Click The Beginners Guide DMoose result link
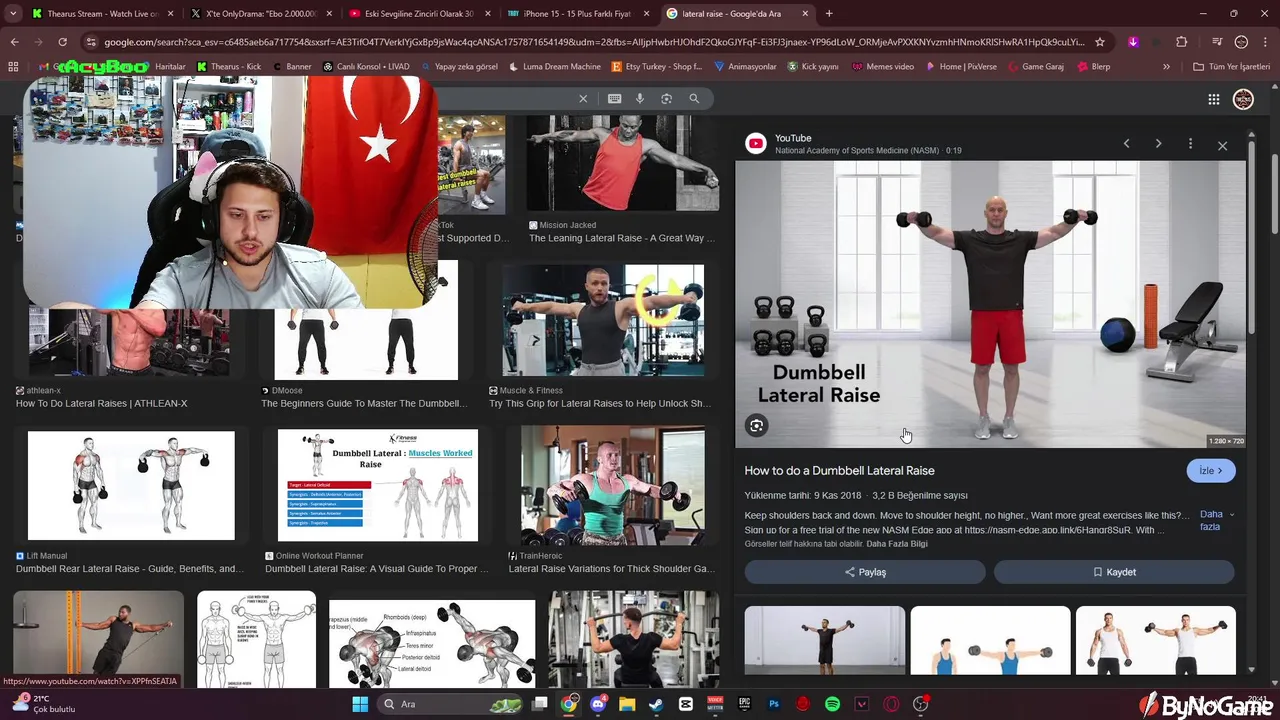Image resolution: width=1280 pixels, height=720 pixels. click(x=364, y=403)
